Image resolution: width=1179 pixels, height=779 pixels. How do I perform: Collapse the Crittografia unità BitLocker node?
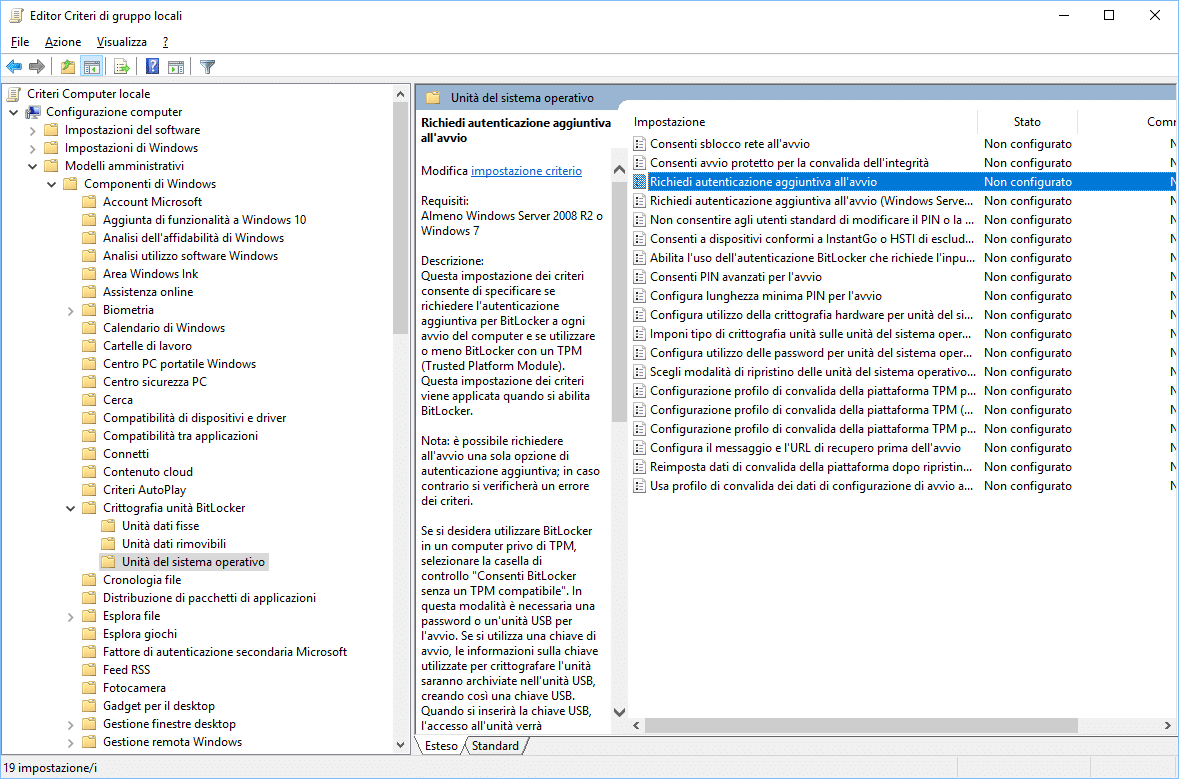(71, 508)
